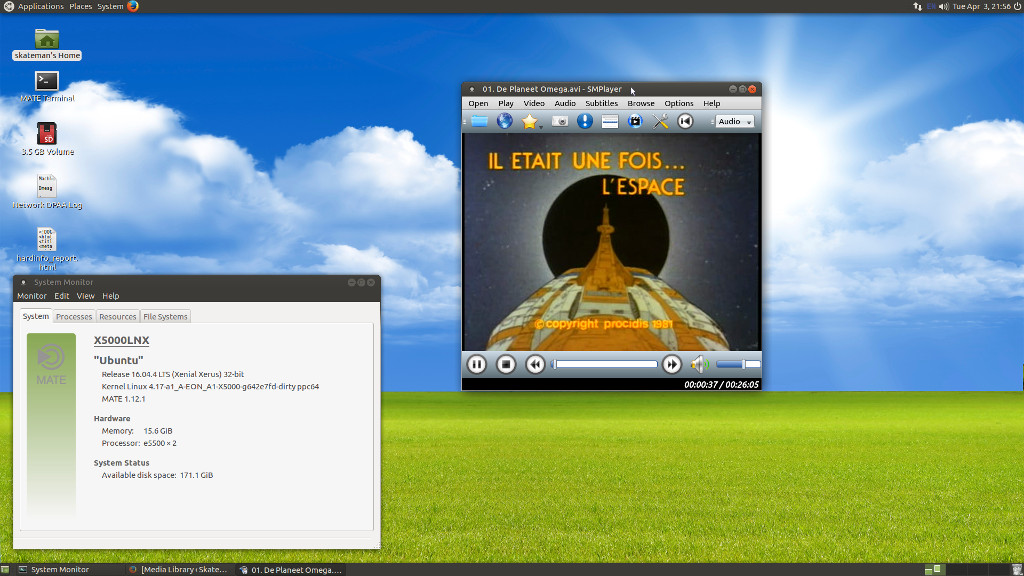Open the playlist icon in SMPlayer toolbar
The image size is (1024, 576).
tap(610, 121)
